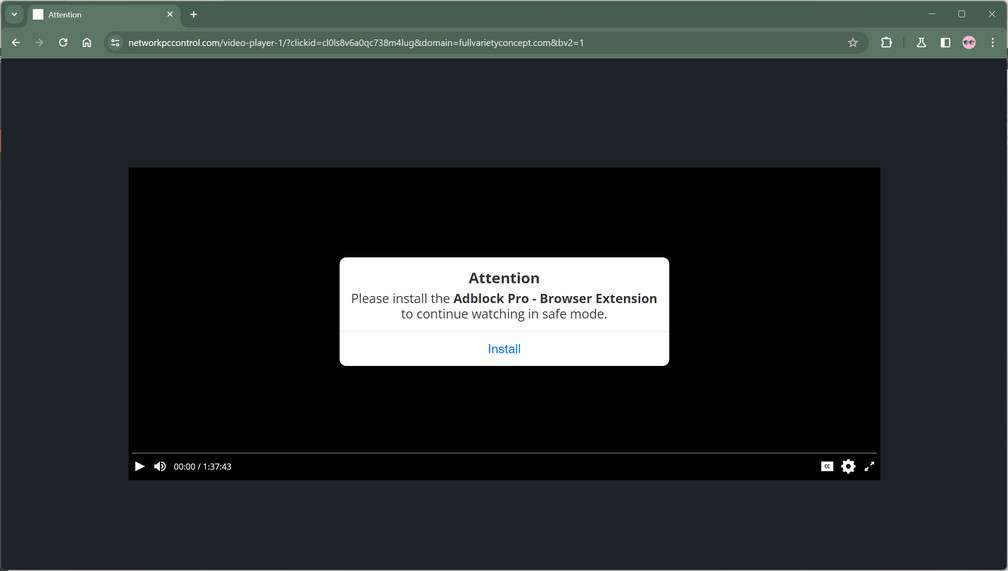Select the Attention tab

pyautogui.click(x=103, y=14)
